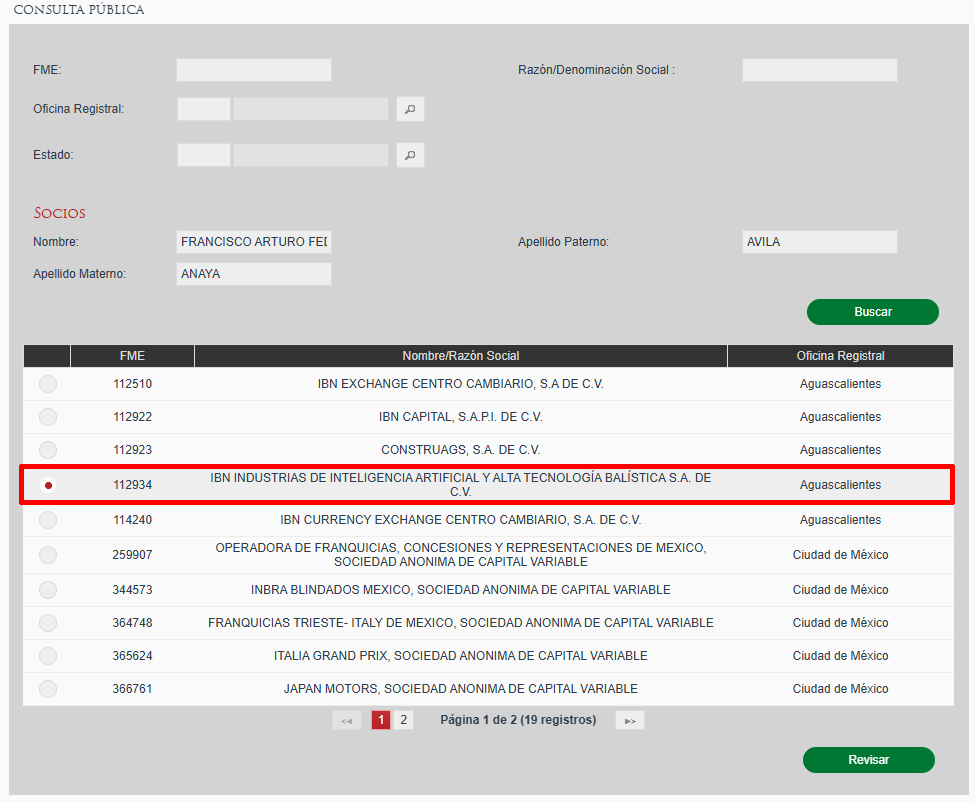Click the Revisar button
975x802 pixels.
point(869,760)
